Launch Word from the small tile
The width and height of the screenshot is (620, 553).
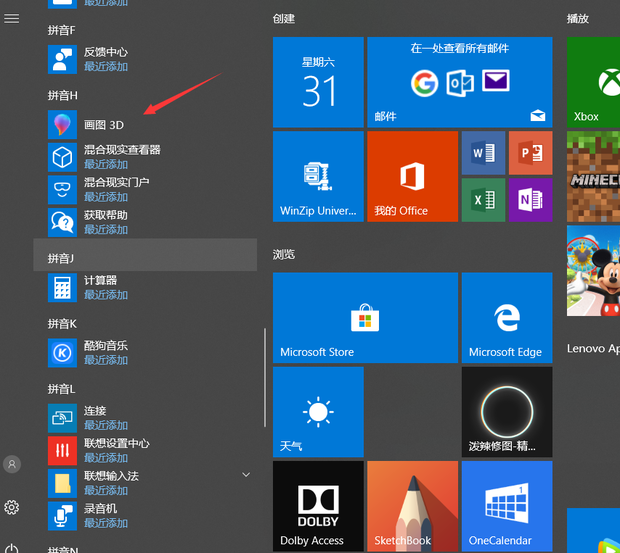point(483,153)
